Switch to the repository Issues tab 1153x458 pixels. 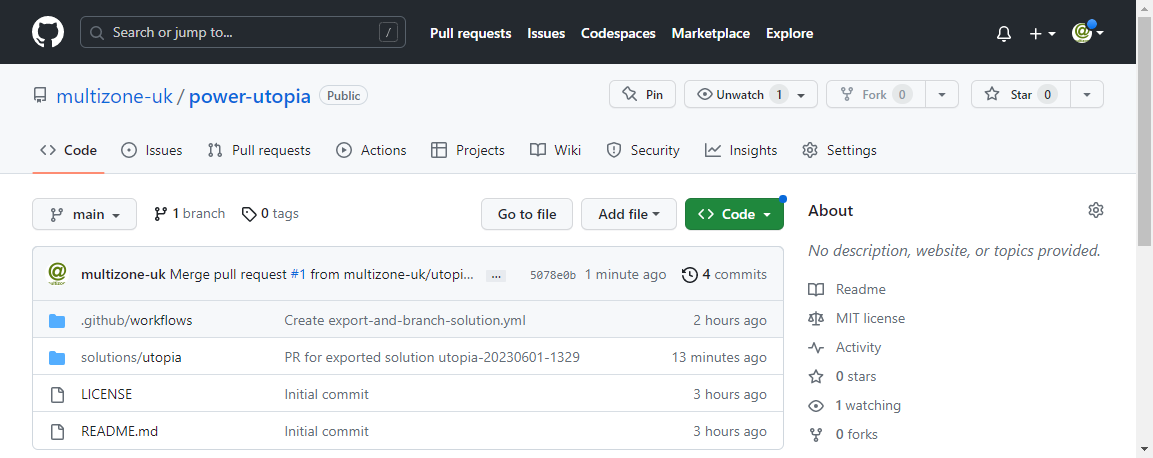(x=151, y=150)
